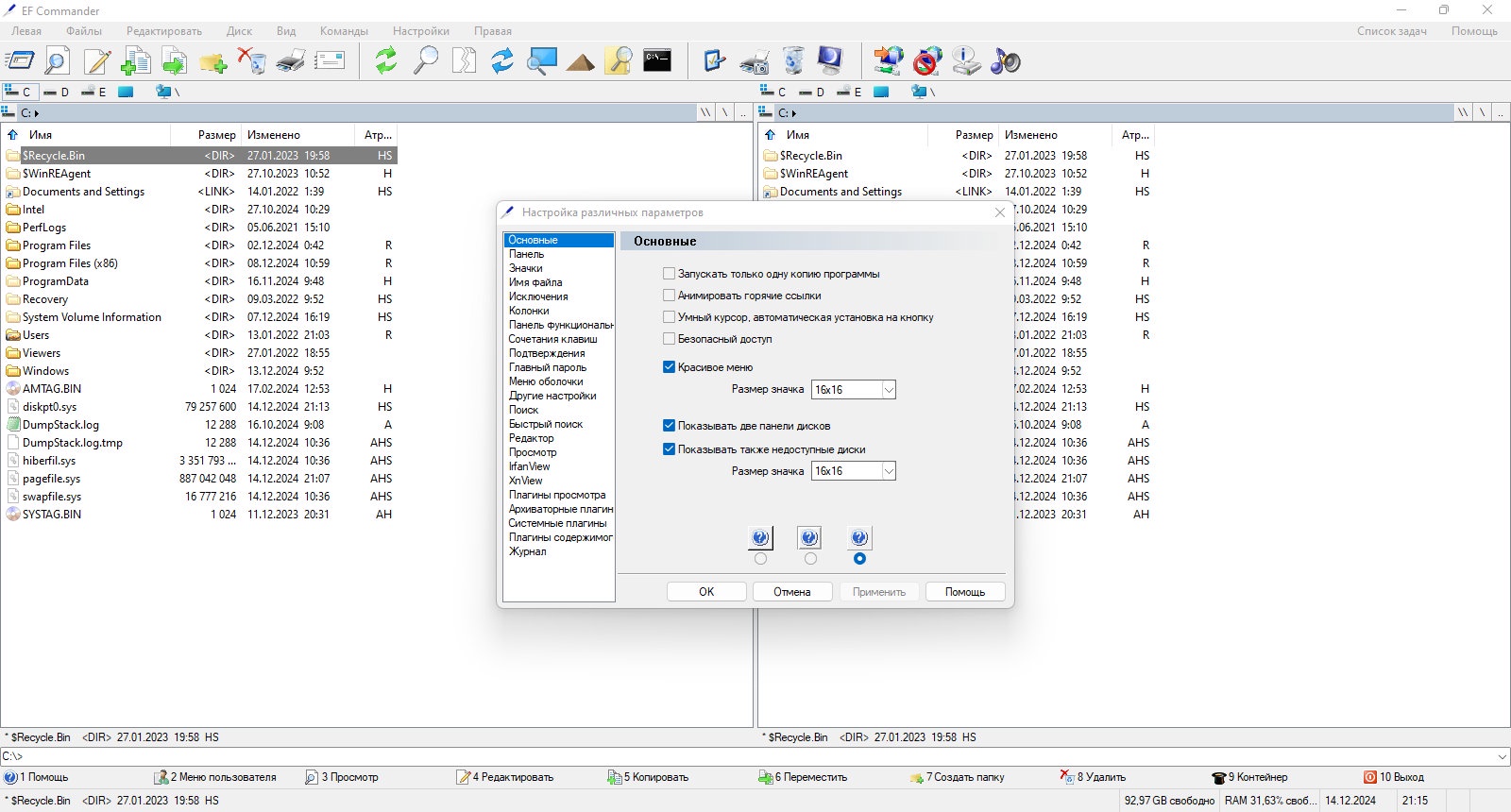Click the pyramid icon in toolbar
The height and width of the screenshot is (812, 1511).
click(580, 62)
